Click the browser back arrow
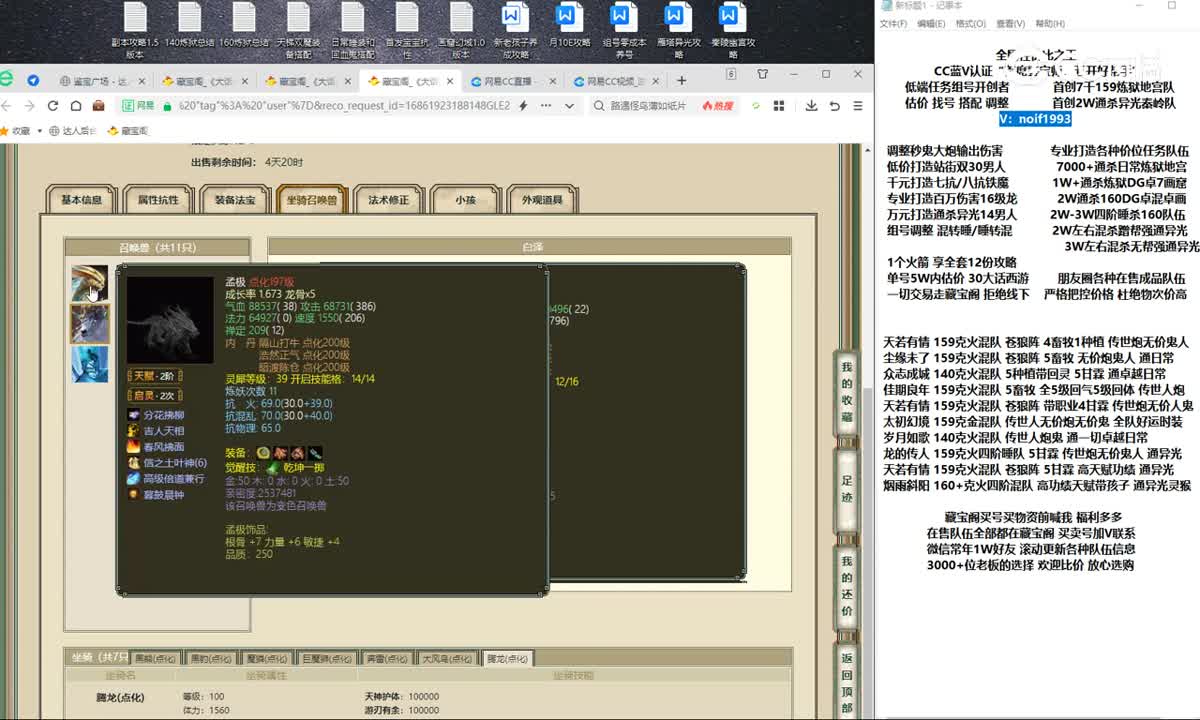This screenshot has width=1200, height=720. (x=6, y=105)
